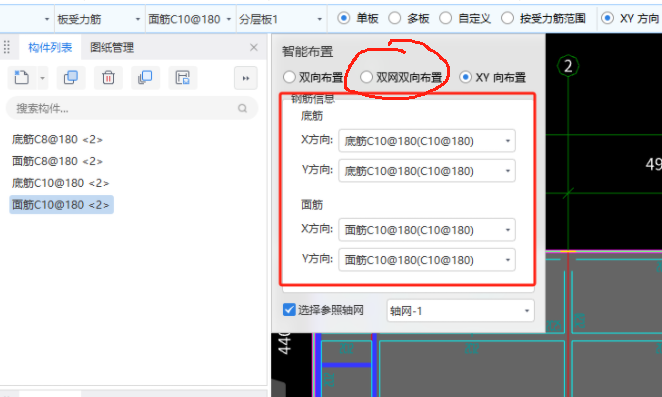The width and height of the screenshot is (662, 397).
Task: Select the 按受力筋范围 radio button
Action: pyautogui.click(x=507, y=18)
